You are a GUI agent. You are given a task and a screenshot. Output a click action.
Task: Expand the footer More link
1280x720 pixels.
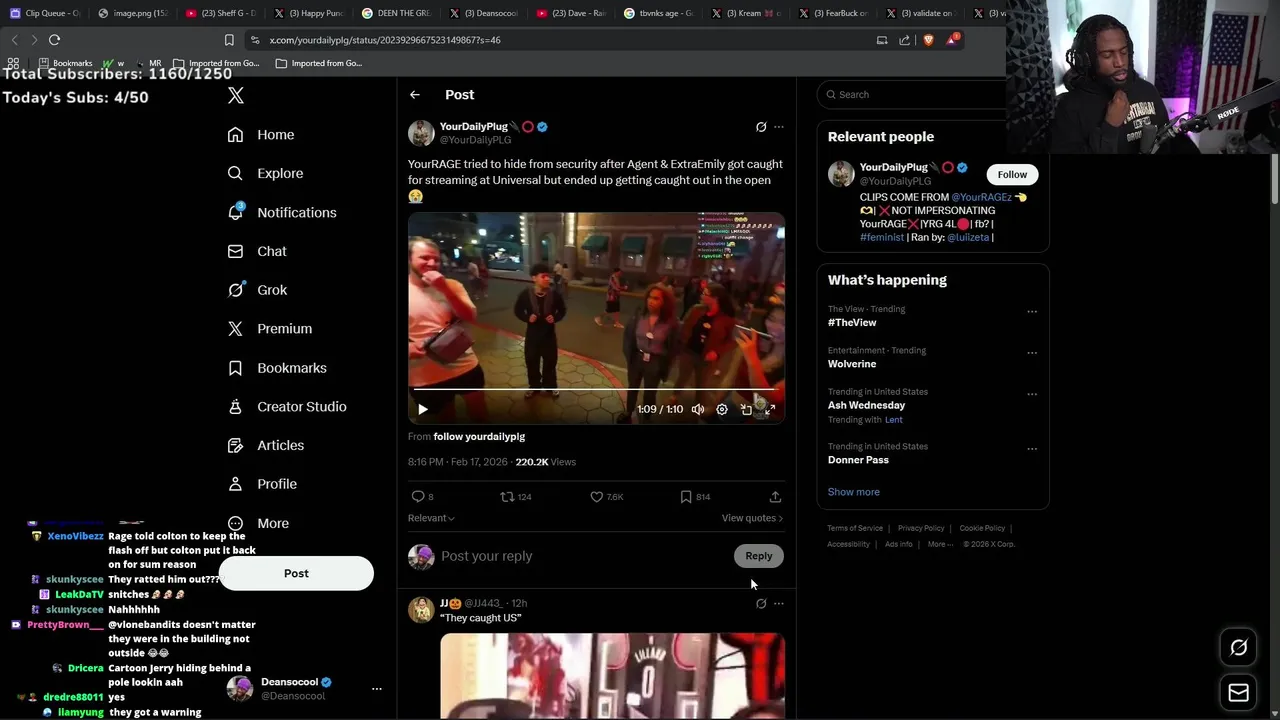pos(940,544)
